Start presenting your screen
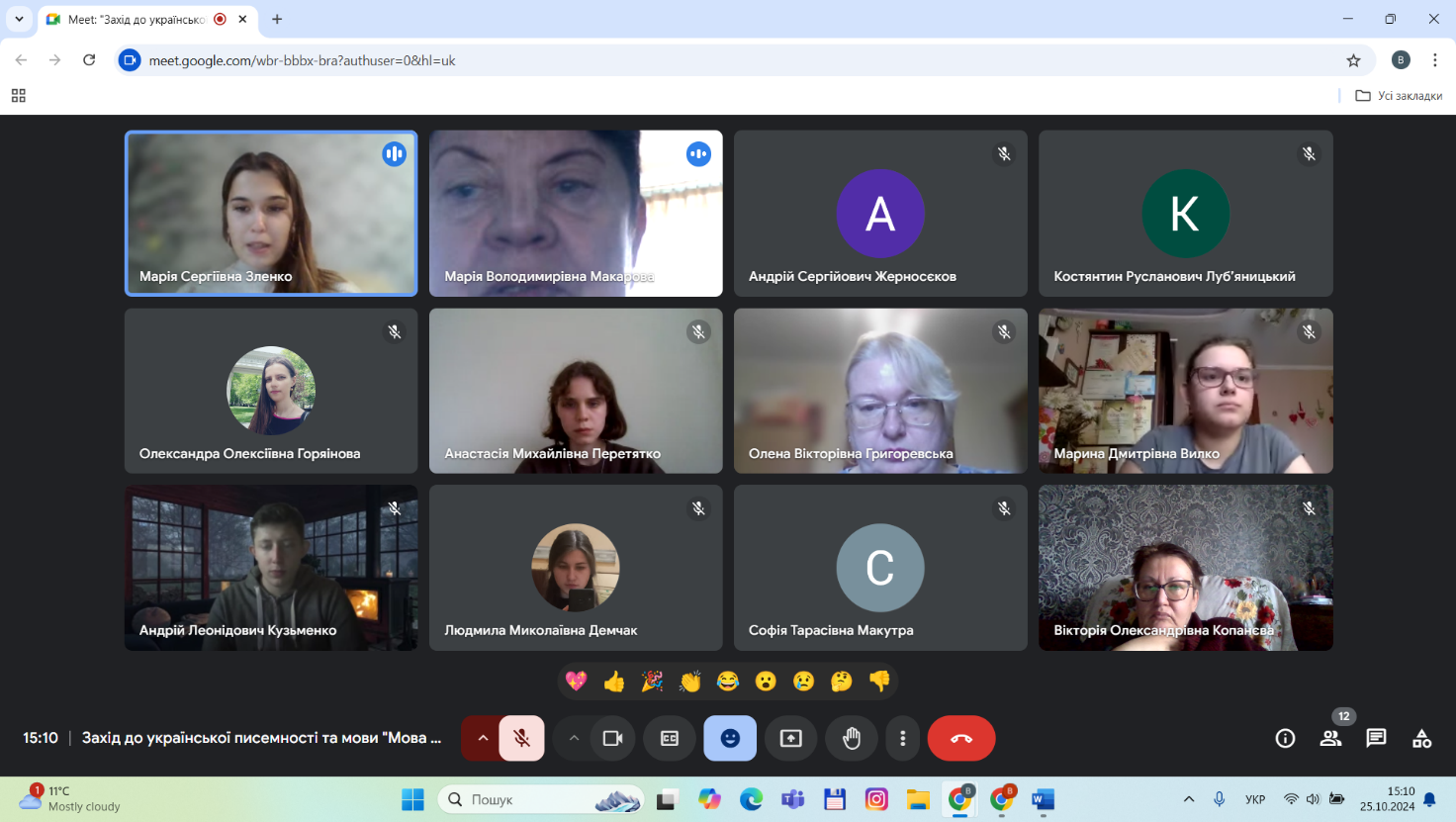The width and height of the screenshot is (1456, 822). coord(790,738)
